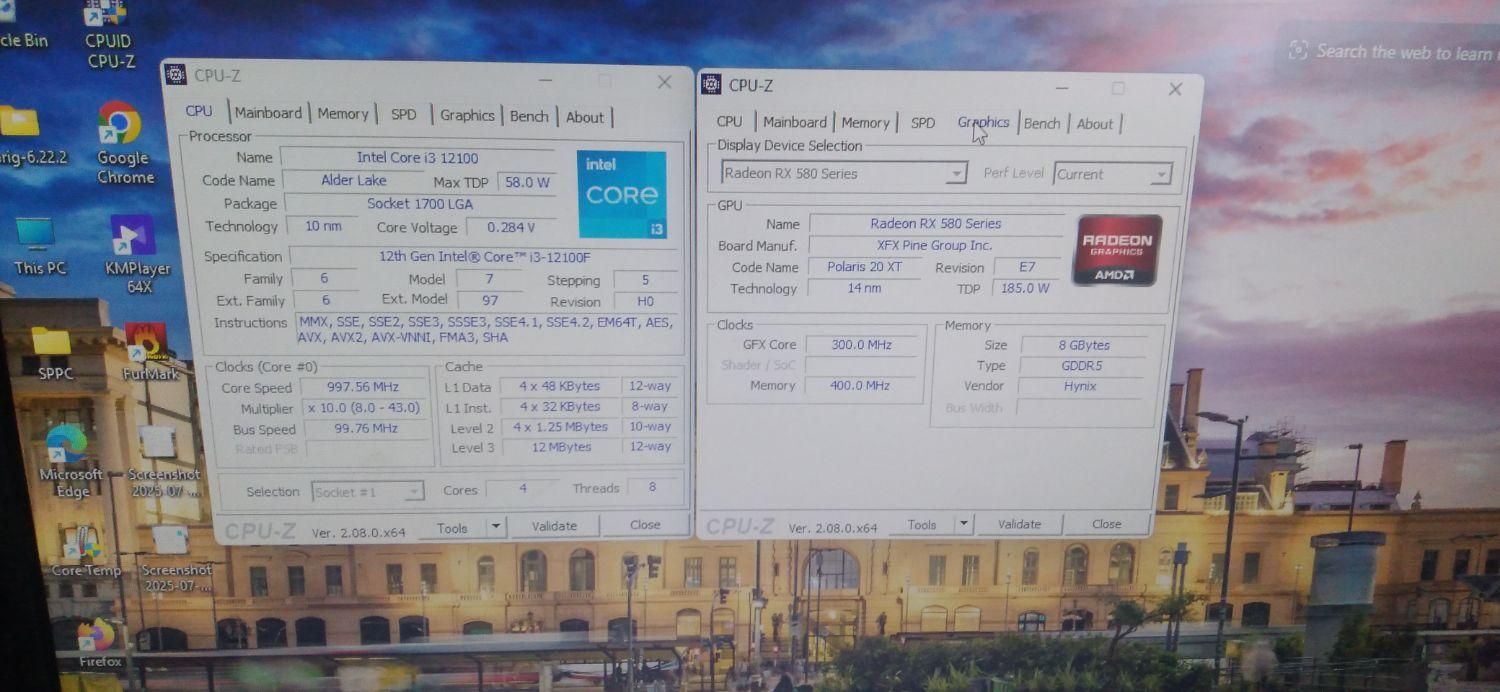The width and height of the screenshot is (1500, 692).
Task: Click the title bar icon of the Processor CPU-Z window
Action: [x=175, y=75]
